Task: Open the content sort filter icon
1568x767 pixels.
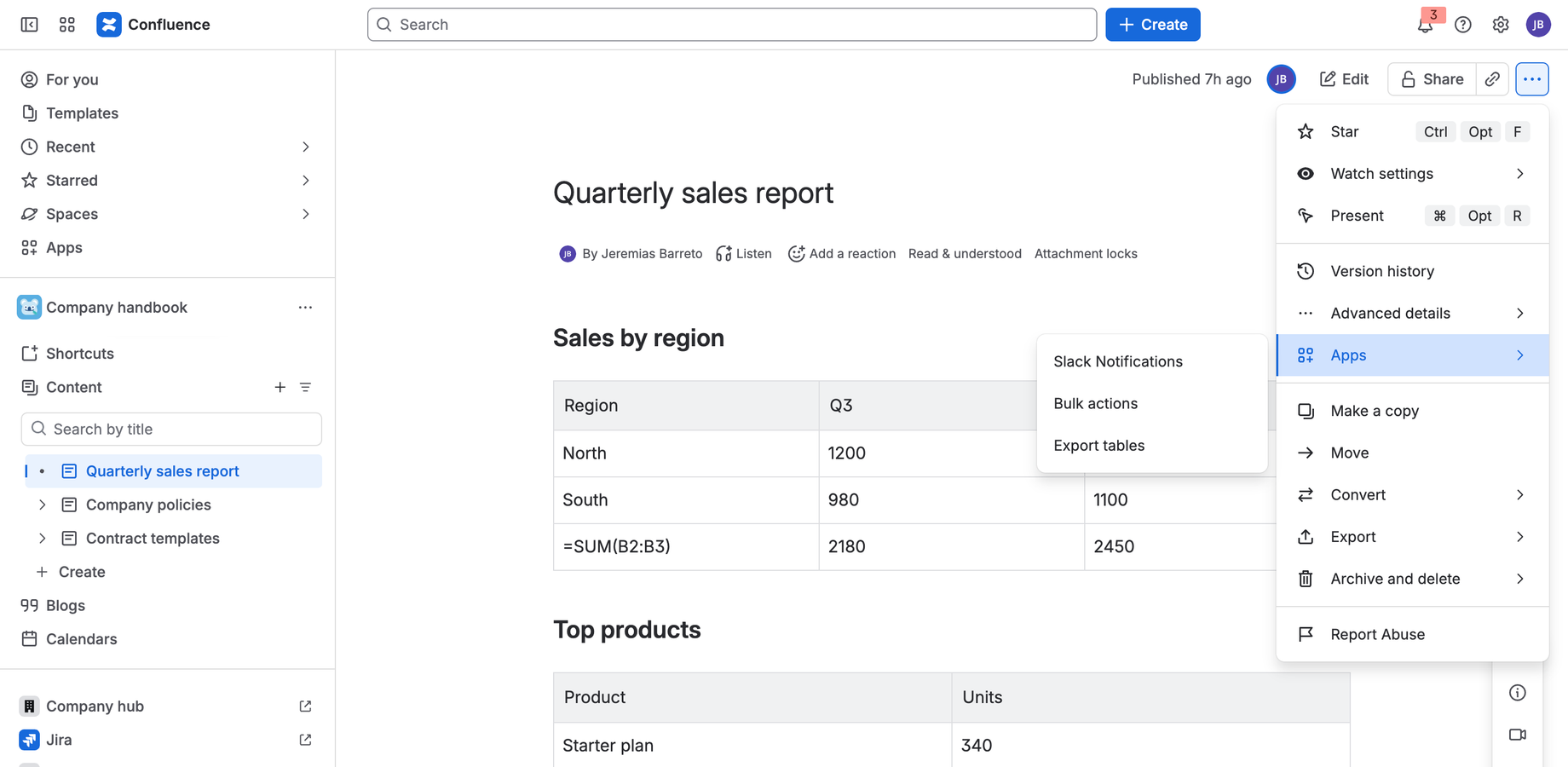Action: point(305,387)
